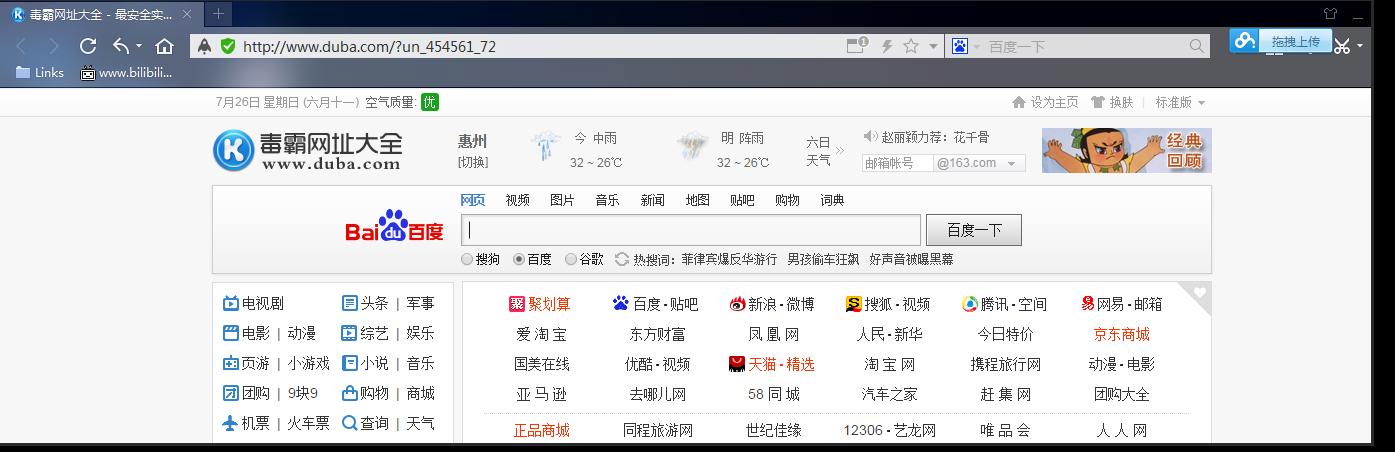Click the search magnifier icon in toolbar search box
The image size is (1395, 452).
(x=1197, y=46)
